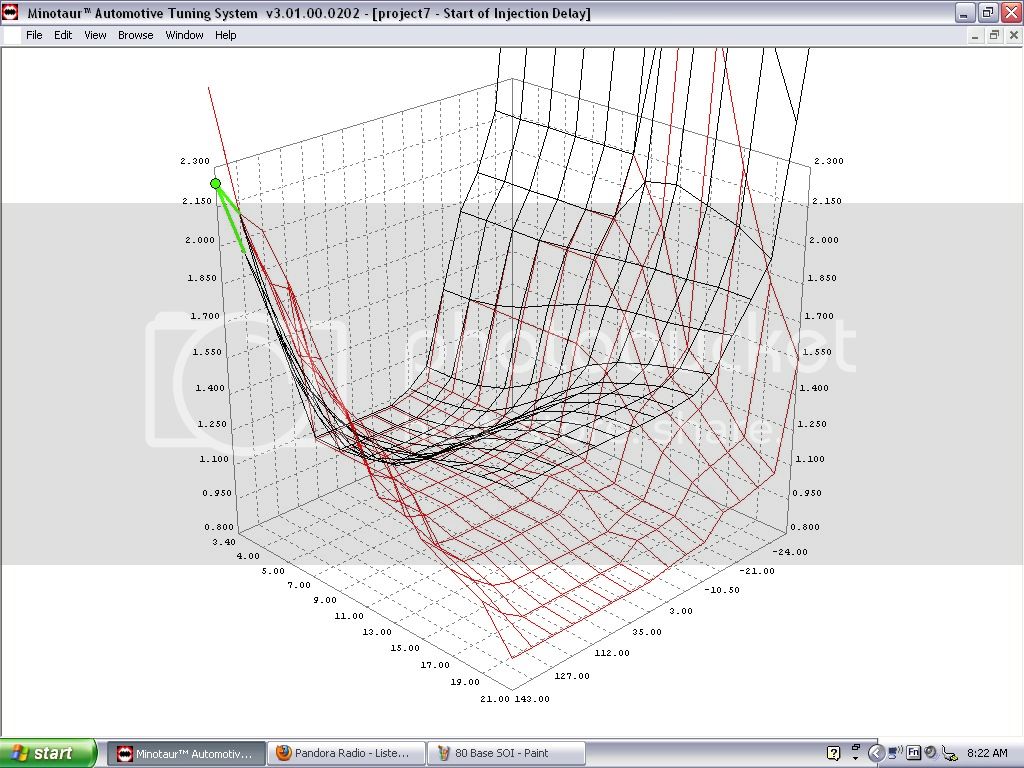Click the 8:22 AM clock

tap(987, 753)
